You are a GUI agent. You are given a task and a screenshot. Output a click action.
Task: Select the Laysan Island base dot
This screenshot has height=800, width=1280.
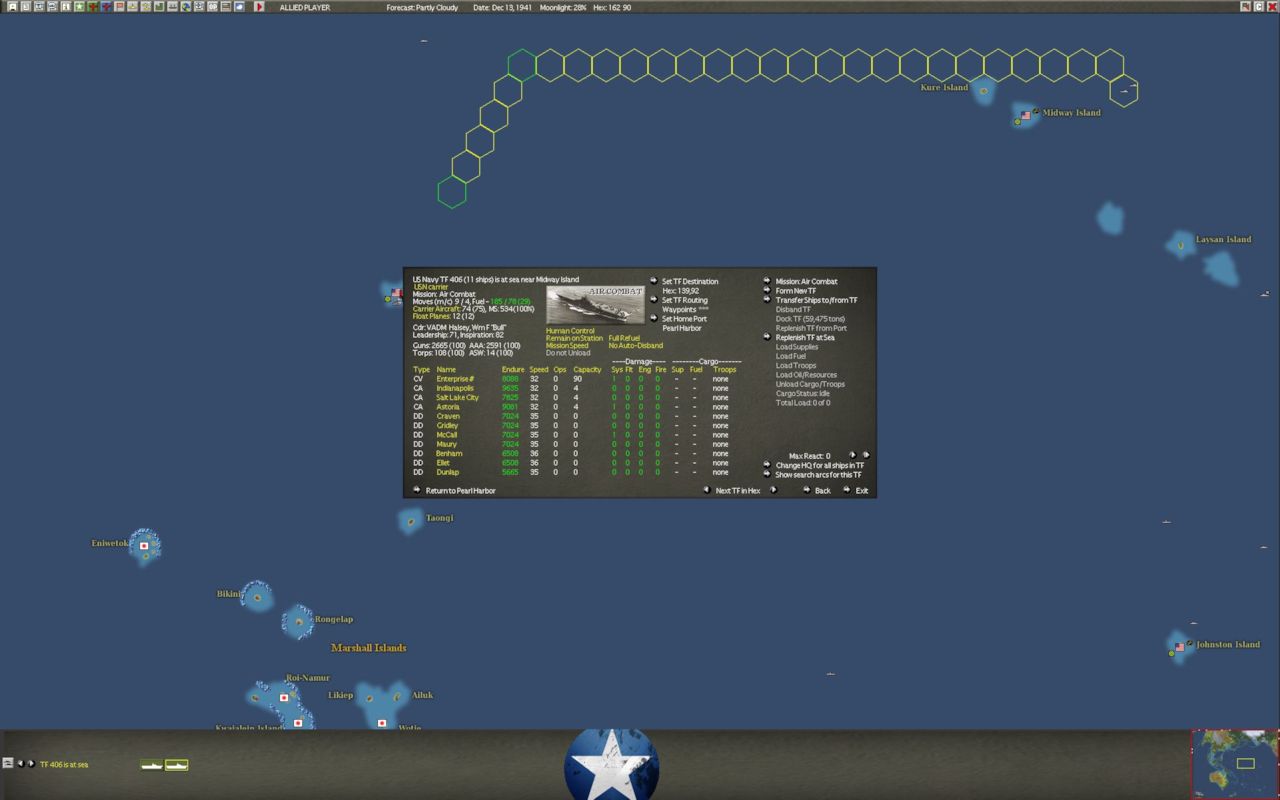point(1181,244)
